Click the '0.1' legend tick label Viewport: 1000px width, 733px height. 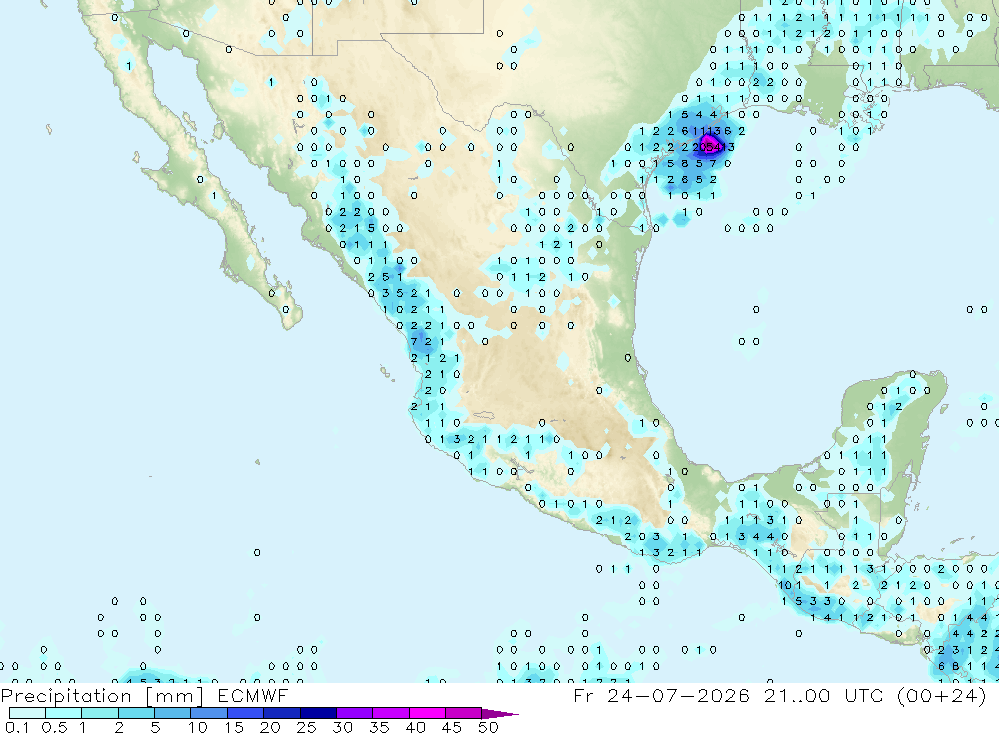[x=17, y=727]
